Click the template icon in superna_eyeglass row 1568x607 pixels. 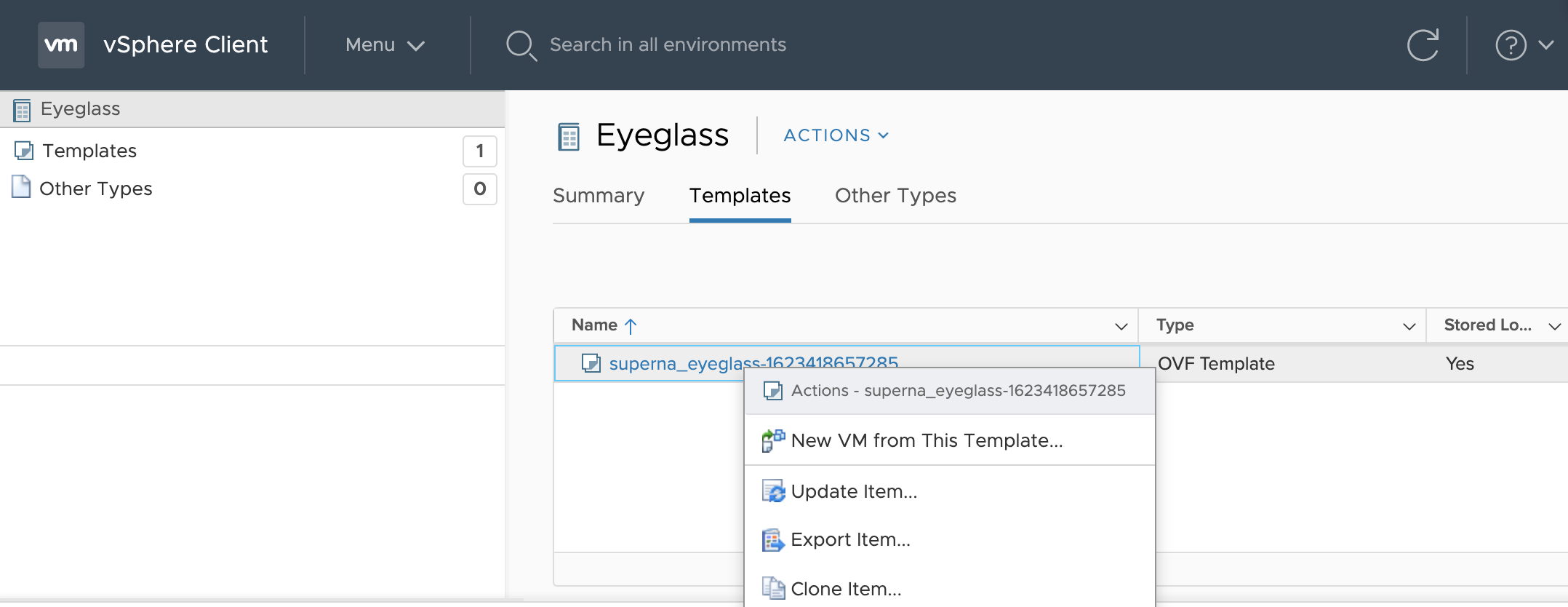[591, 362]
